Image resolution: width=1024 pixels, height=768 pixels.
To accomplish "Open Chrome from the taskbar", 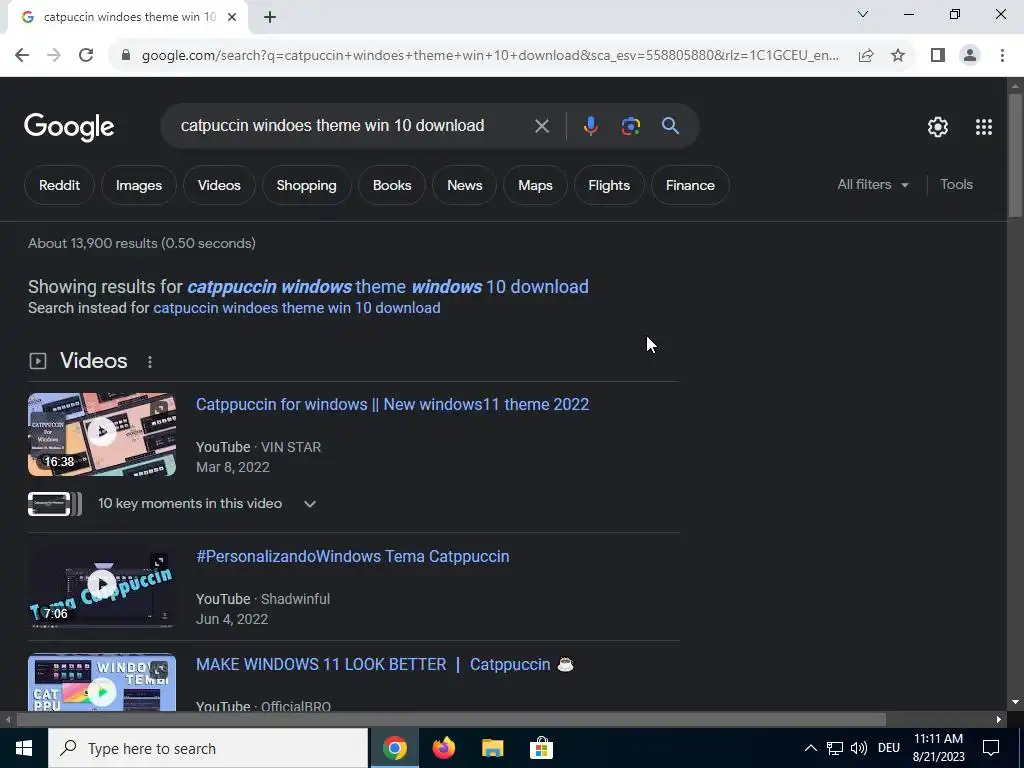I will pos(394,748).
